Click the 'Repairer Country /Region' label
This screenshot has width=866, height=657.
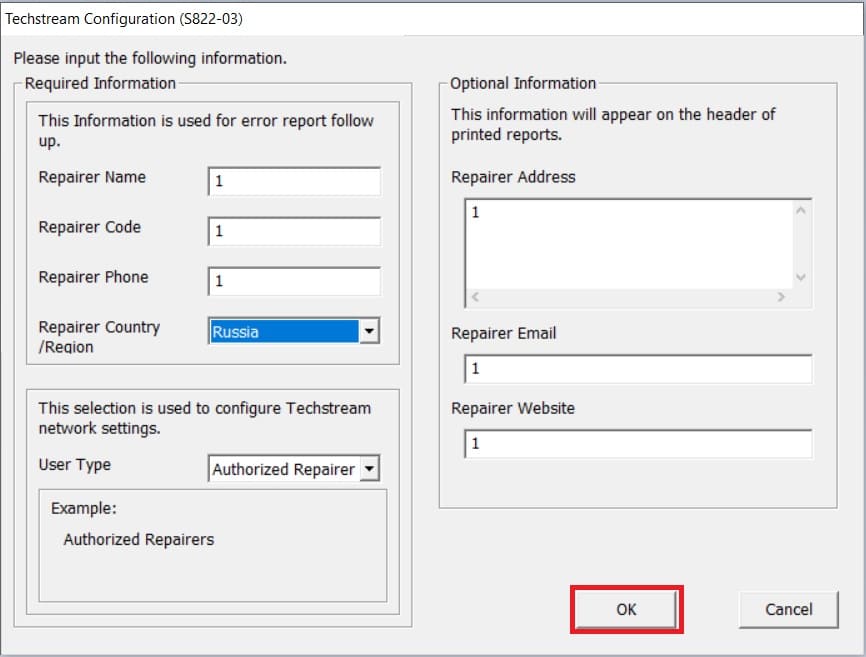pos(99,337)
